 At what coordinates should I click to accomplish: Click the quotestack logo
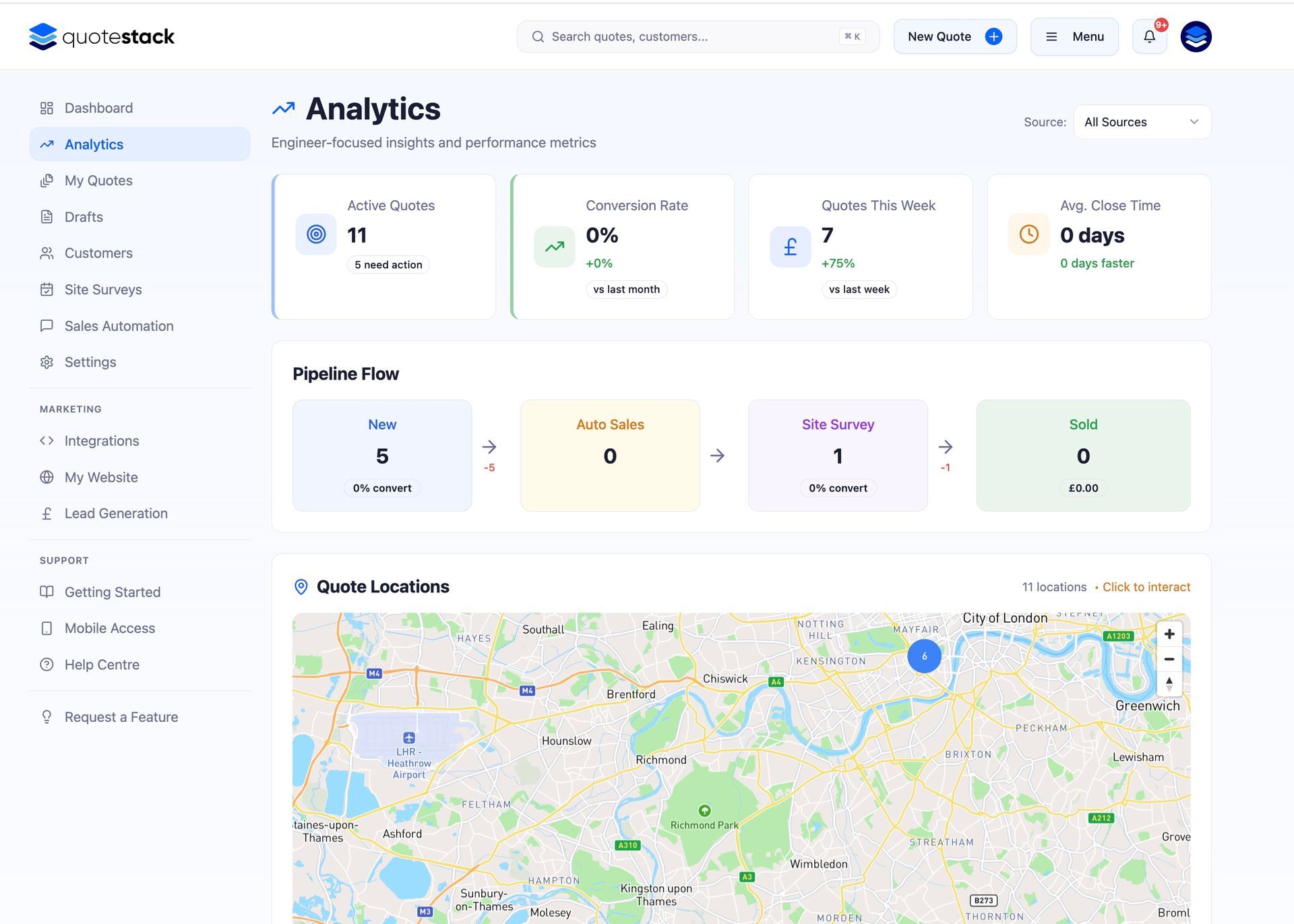[102, 36]
